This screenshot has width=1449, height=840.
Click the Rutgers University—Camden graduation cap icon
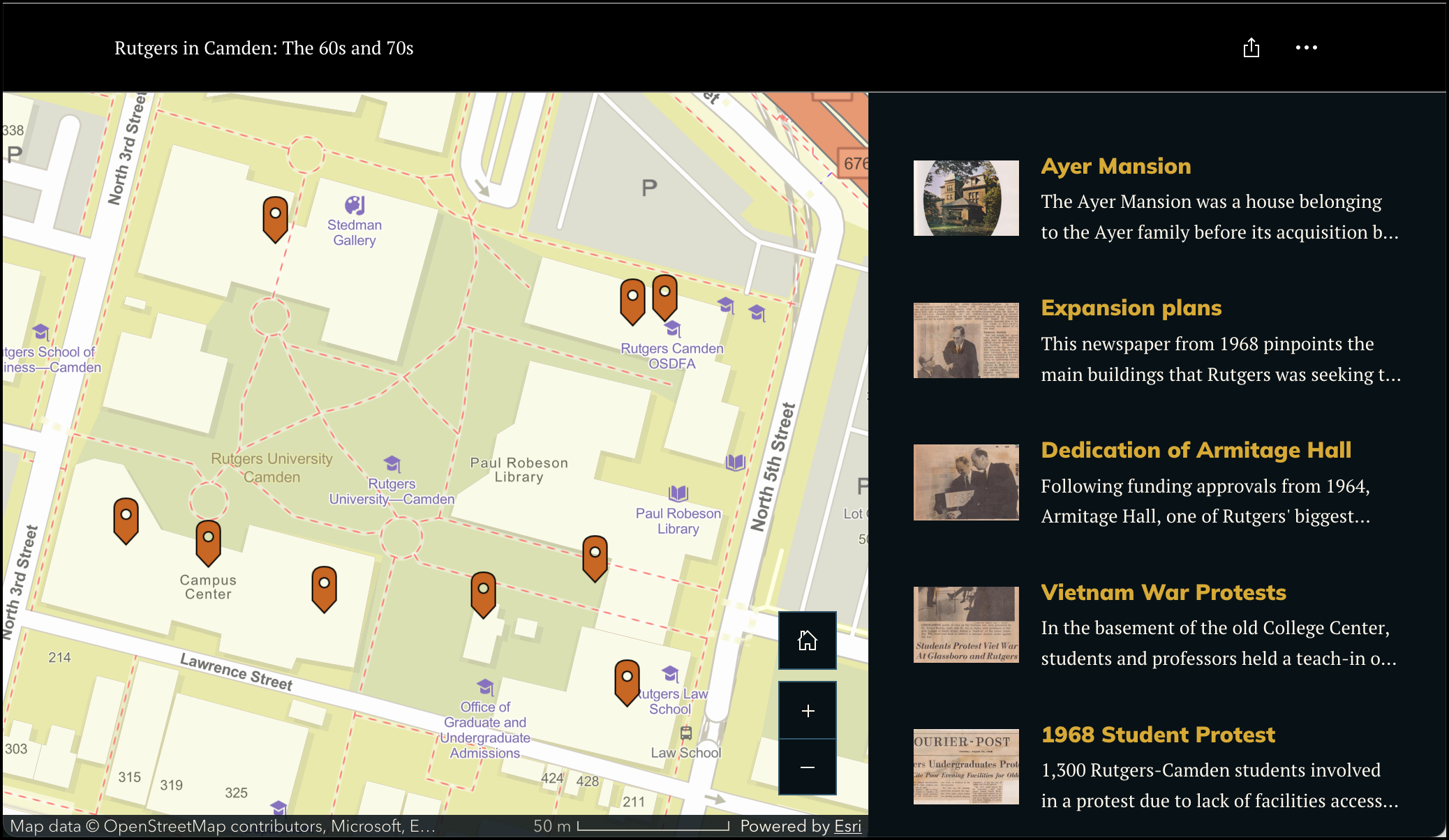[392, 464]
